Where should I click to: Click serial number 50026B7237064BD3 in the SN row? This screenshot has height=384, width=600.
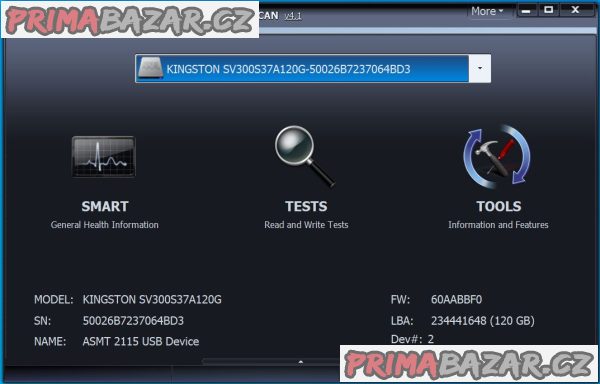[x=133, y=321]
